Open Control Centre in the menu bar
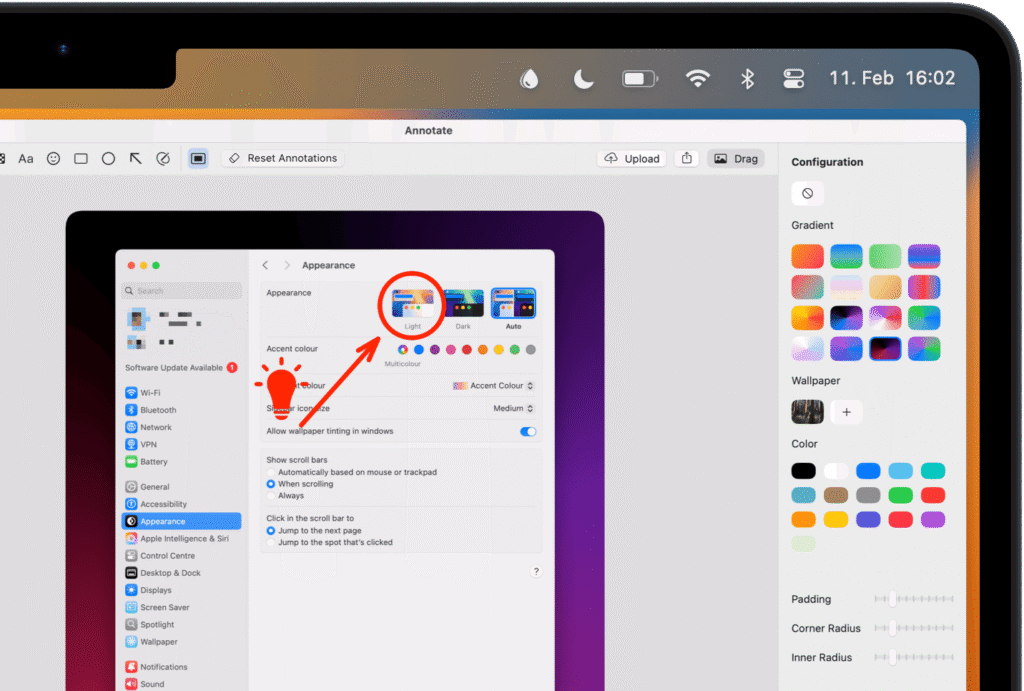Screen dimensions: 1024x691 (793, 78)
